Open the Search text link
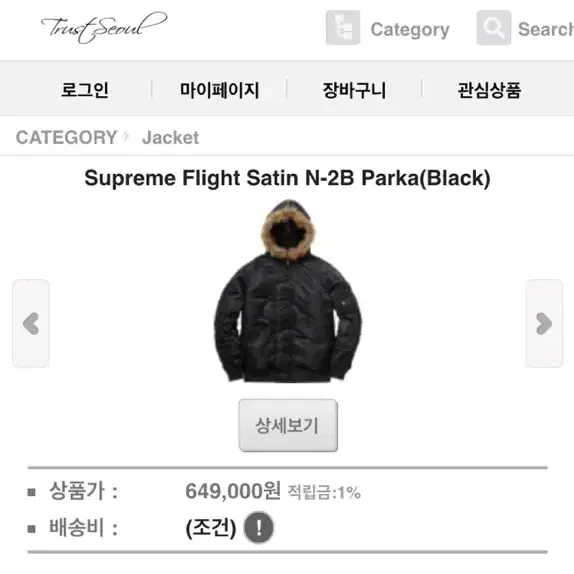Screen dimensions: 574x574 click(546, 29)
